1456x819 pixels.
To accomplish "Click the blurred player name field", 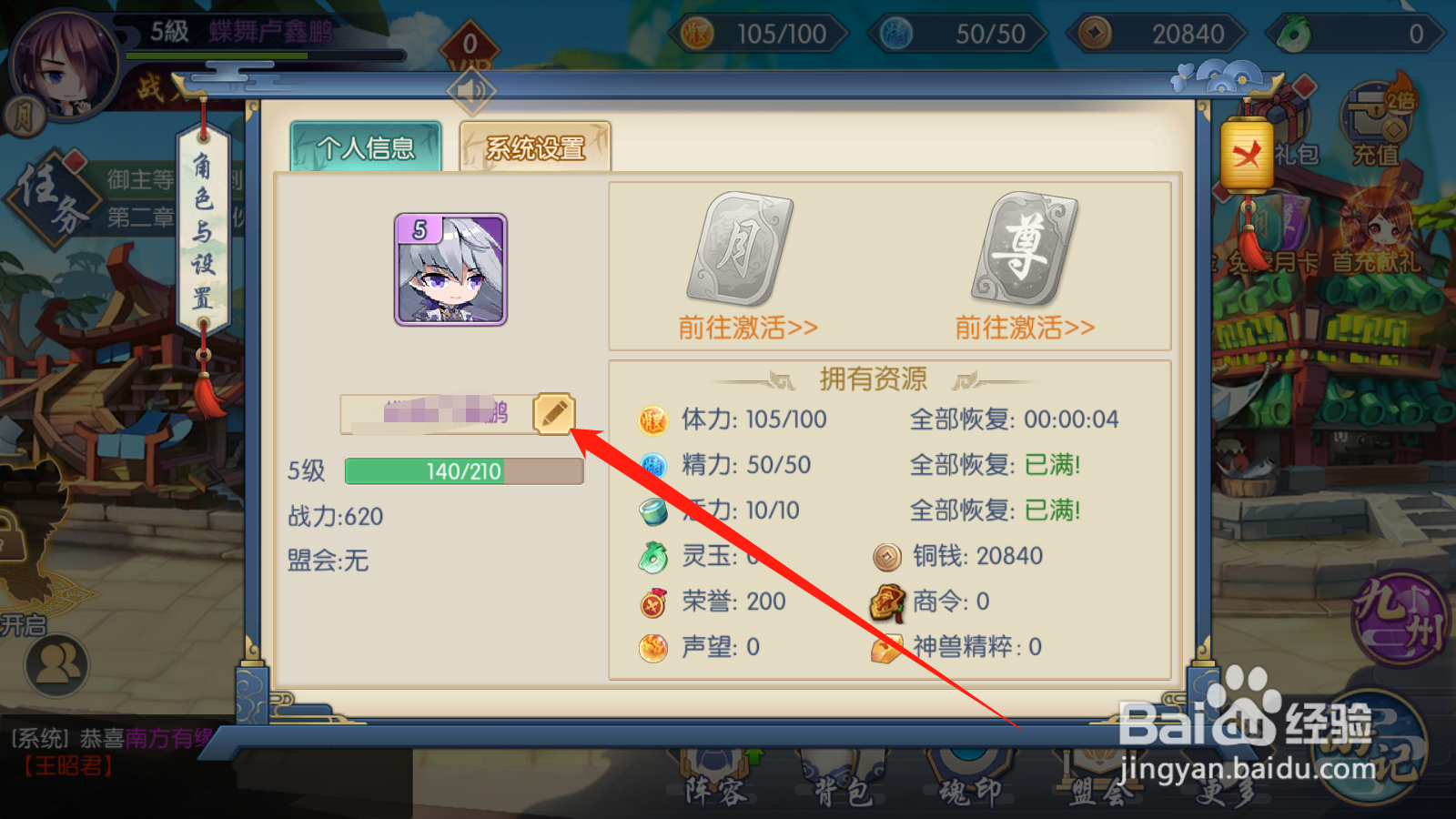I will [437, 414].
